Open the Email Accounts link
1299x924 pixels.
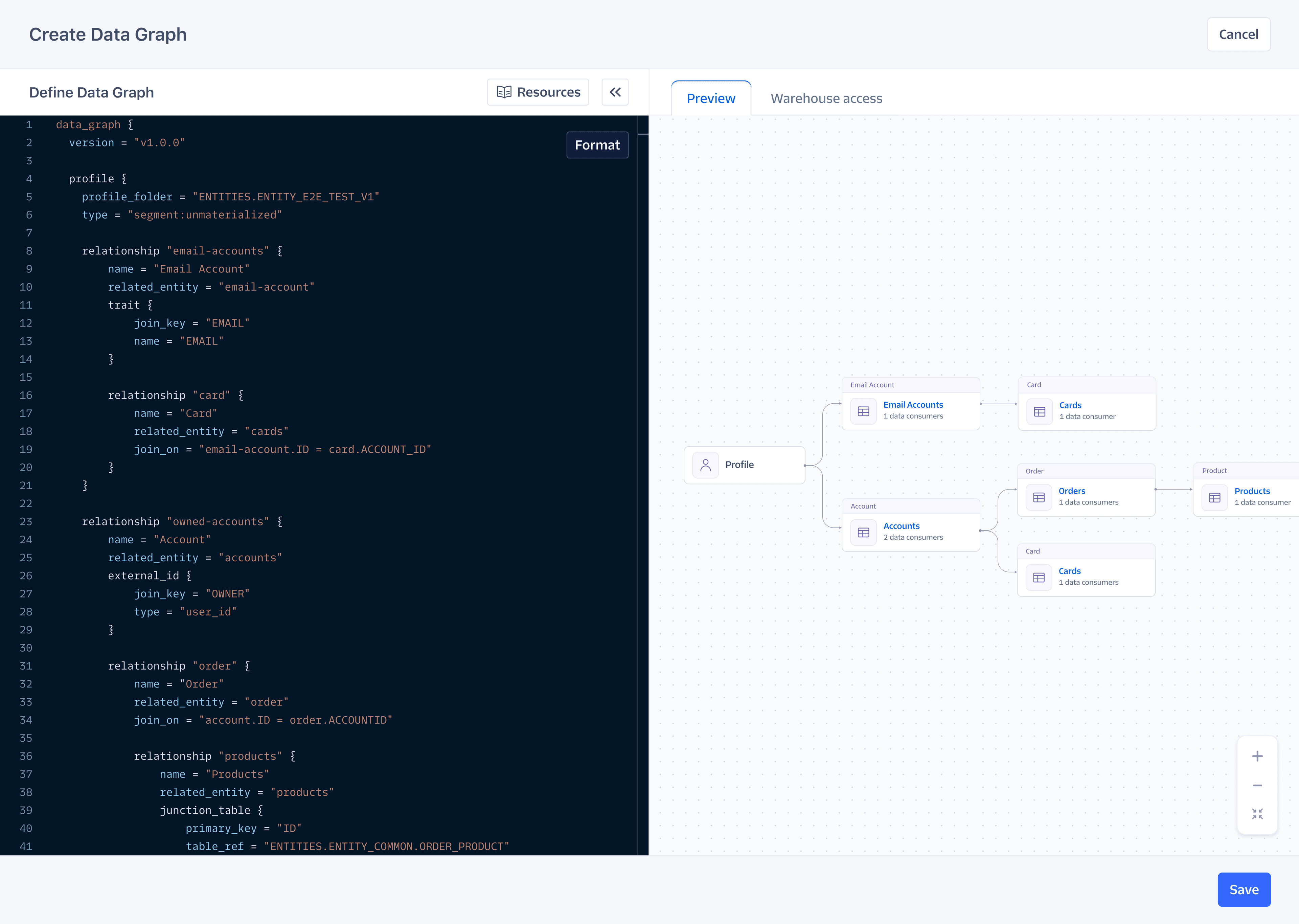pyautogui.click(x=913, y=405)
